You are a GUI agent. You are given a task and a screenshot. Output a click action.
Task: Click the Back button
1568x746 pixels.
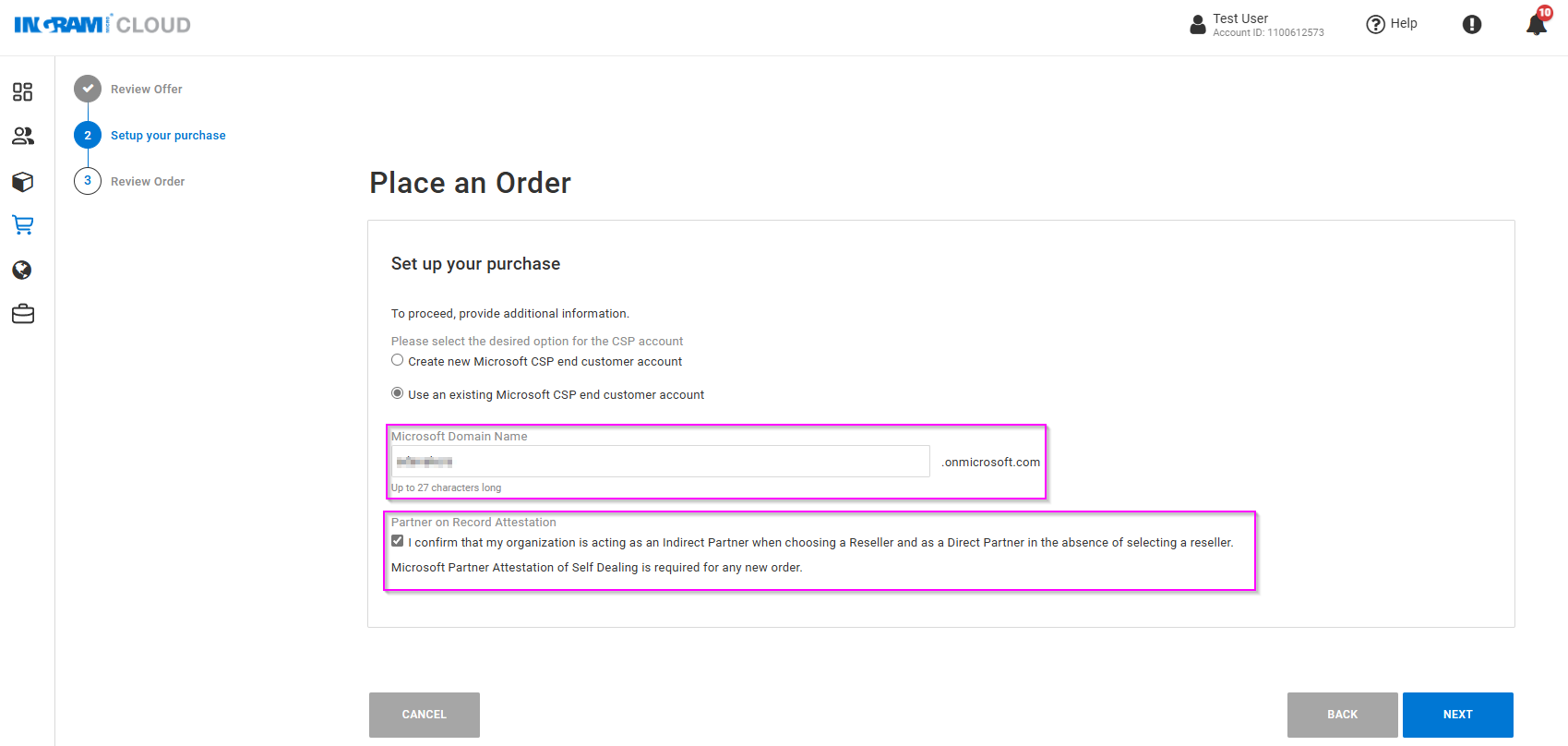[1343, 715]
